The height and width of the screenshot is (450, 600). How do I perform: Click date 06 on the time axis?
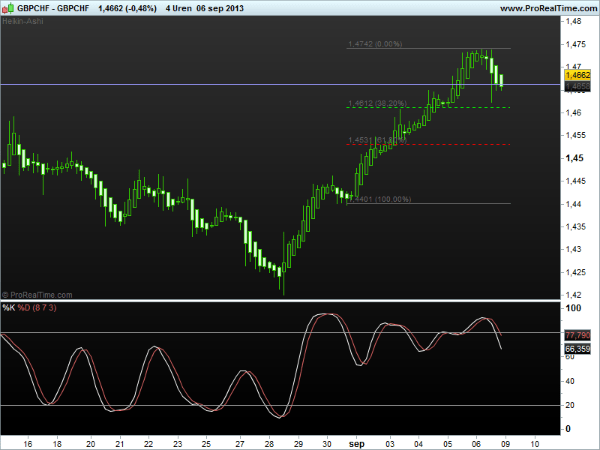(x=476, y=444)
